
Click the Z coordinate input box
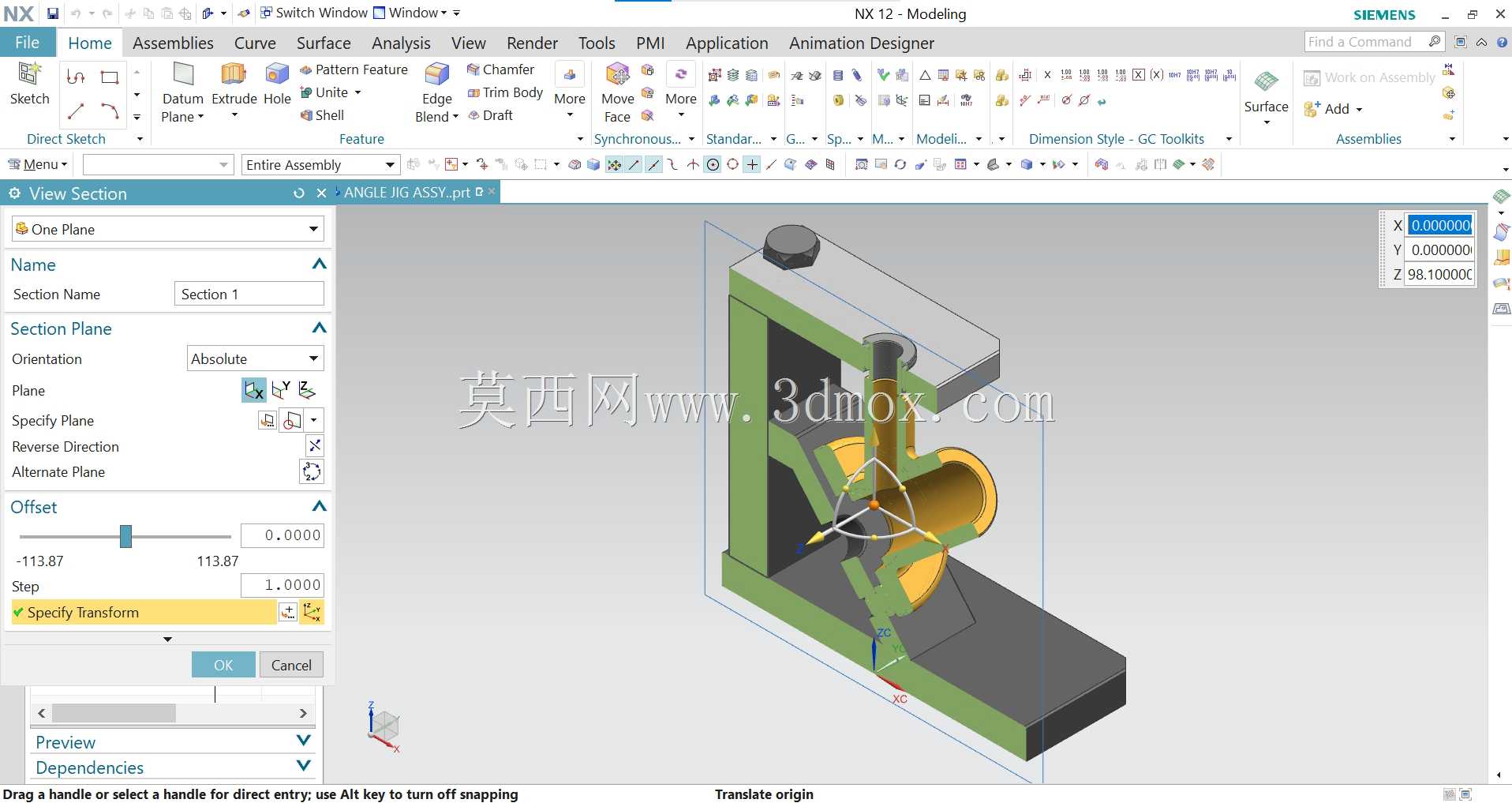pyautogui.click(x=1440, y=274)
